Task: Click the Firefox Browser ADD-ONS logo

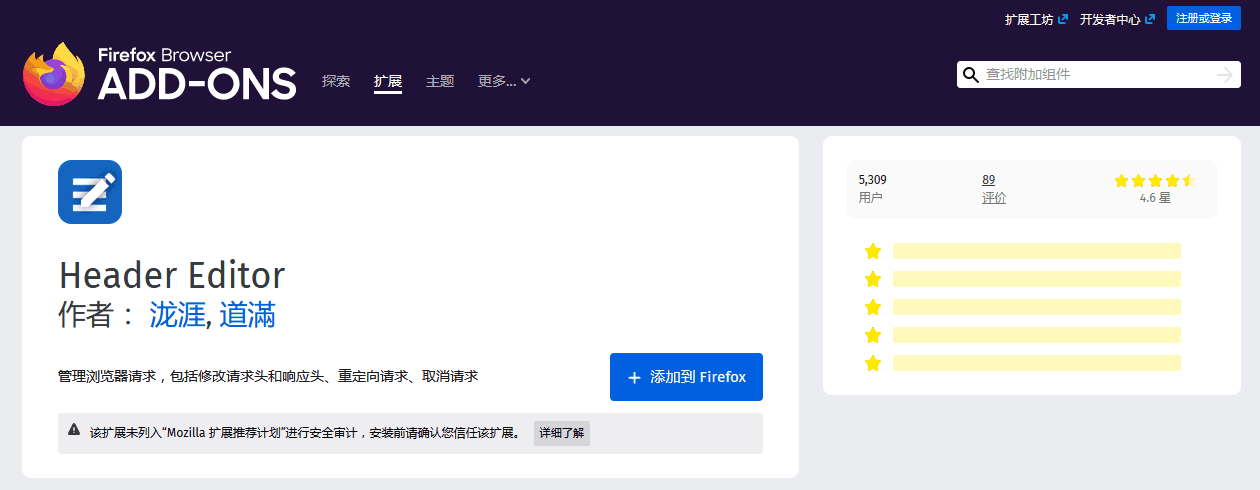Action: click(160, 74)
